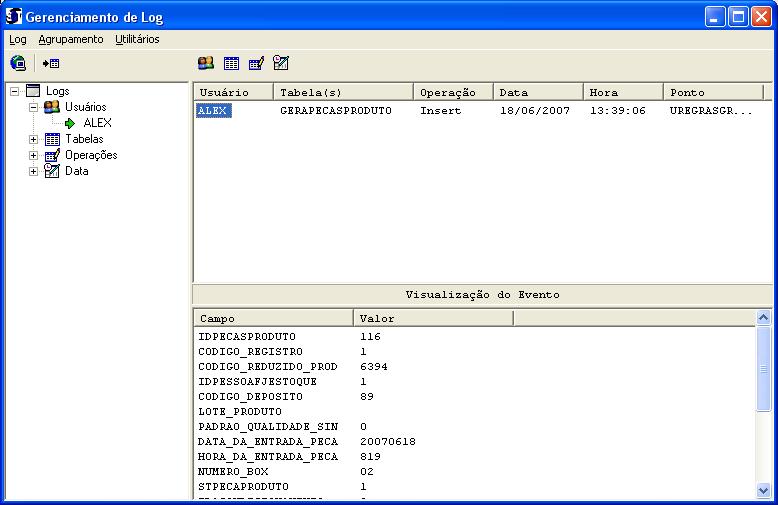The image size is (778, 505).
Task: Sort by the Operação column header
Action: pos(452,92)
